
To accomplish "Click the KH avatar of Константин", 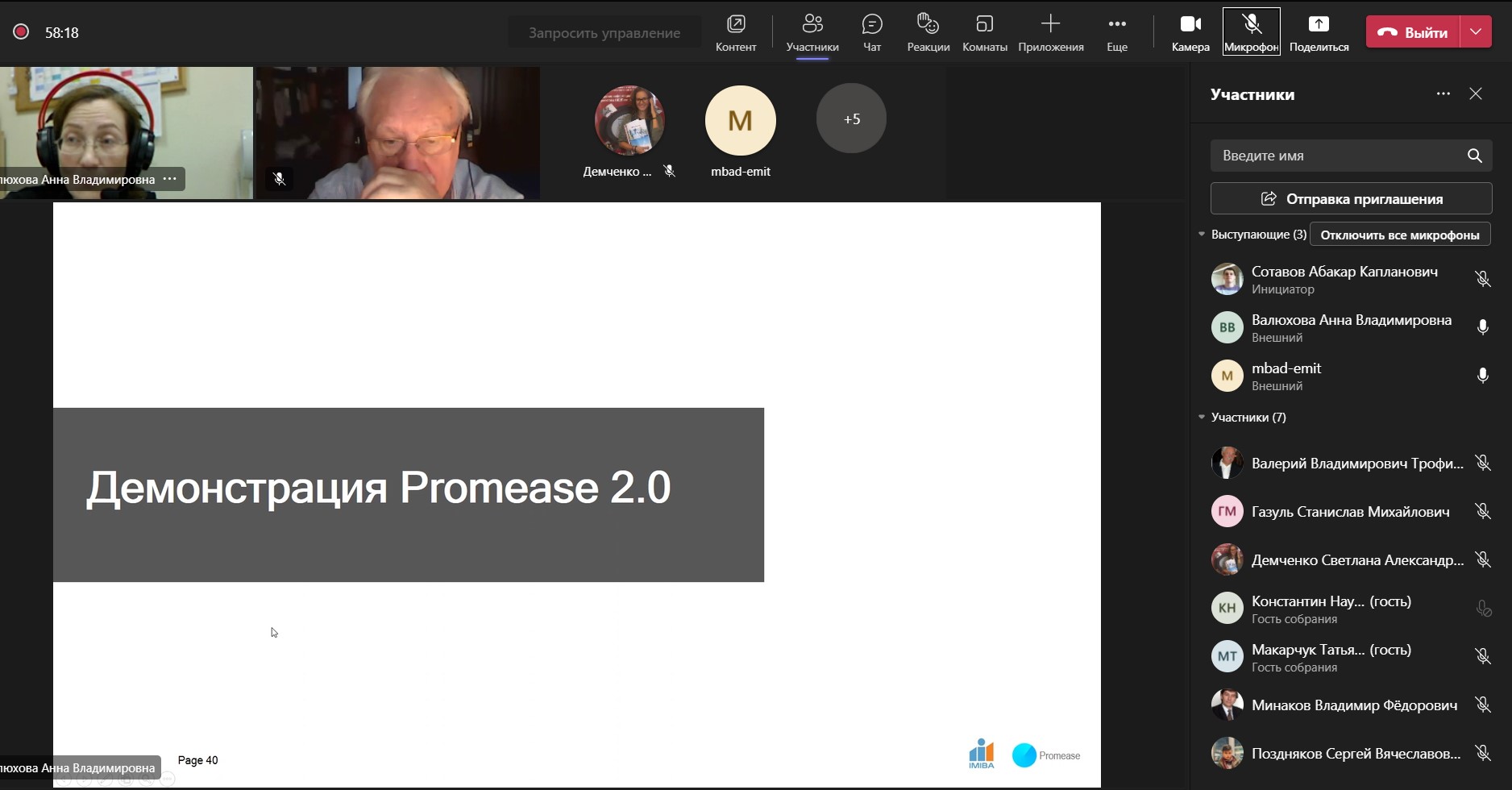I will pyautogui.click(x=1227, y=608).
